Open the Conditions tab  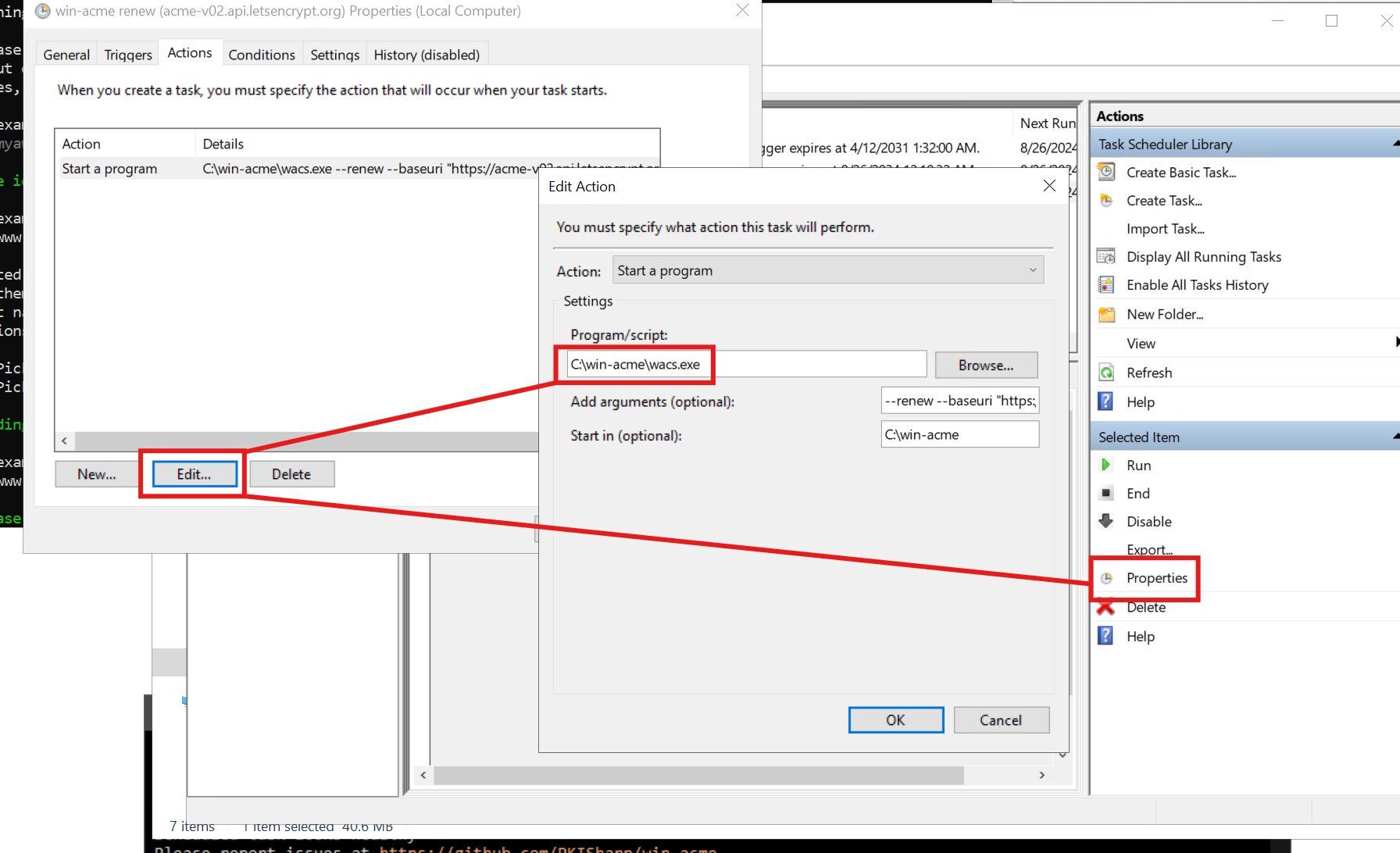(262, 55)
